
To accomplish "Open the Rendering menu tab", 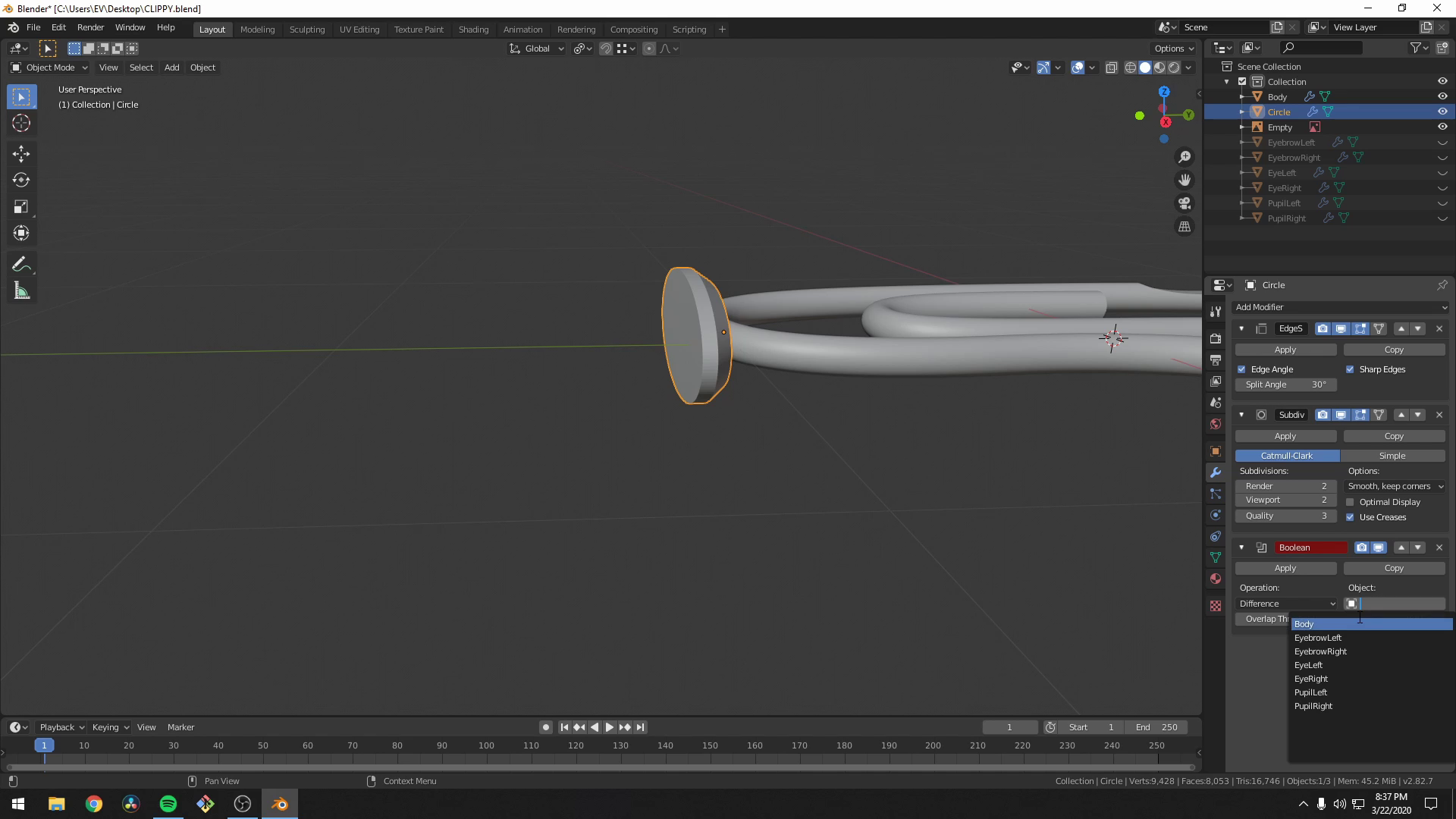I will (576, 29).
